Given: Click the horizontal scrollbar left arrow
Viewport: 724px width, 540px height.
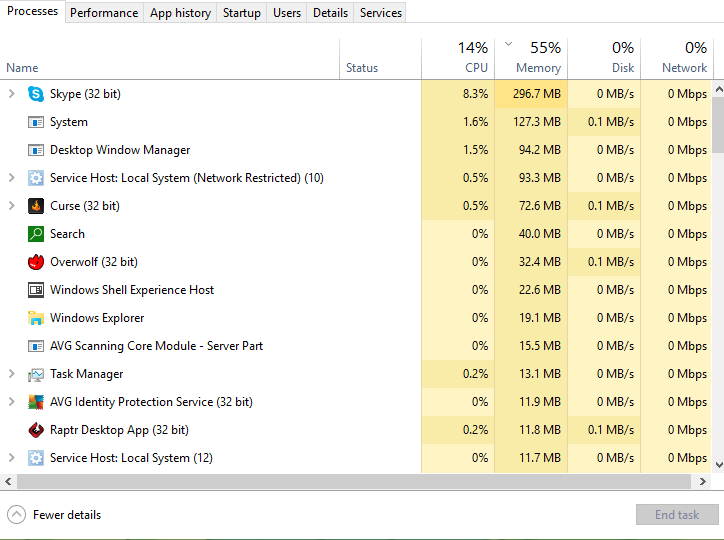Looking at the screenshot, I should 8,481.
